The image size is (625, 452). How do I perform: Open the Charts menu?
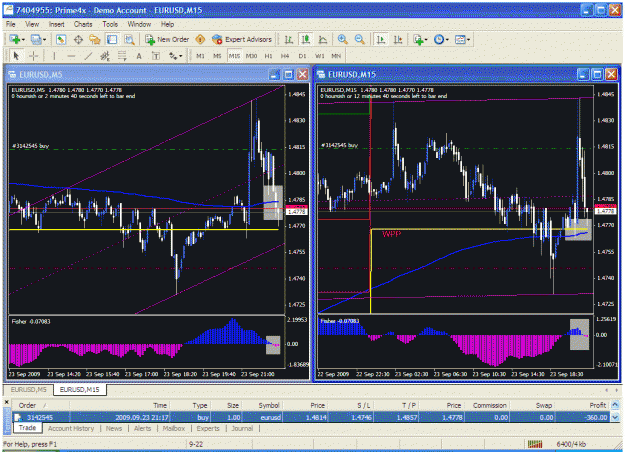(x=83, y=24)
